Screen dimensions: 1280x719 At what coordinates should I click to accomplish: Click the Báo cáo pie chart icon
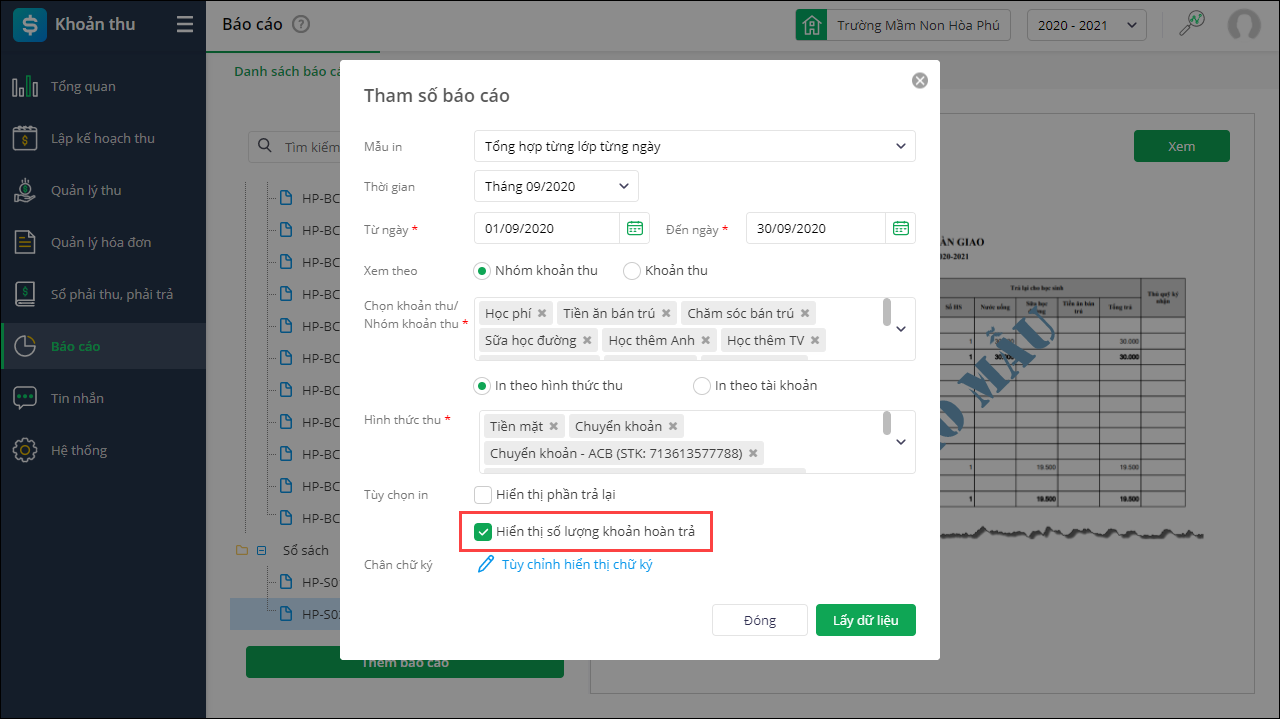coord(25,346)
